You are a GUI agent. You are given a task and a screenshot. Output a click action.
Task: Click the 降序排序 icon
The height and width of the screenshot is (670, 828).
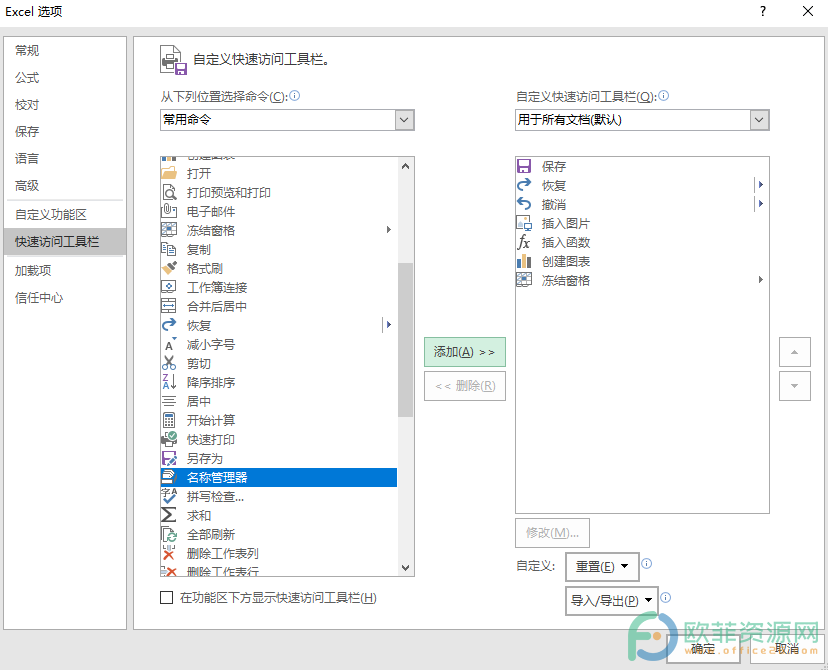tap(169, 382)
